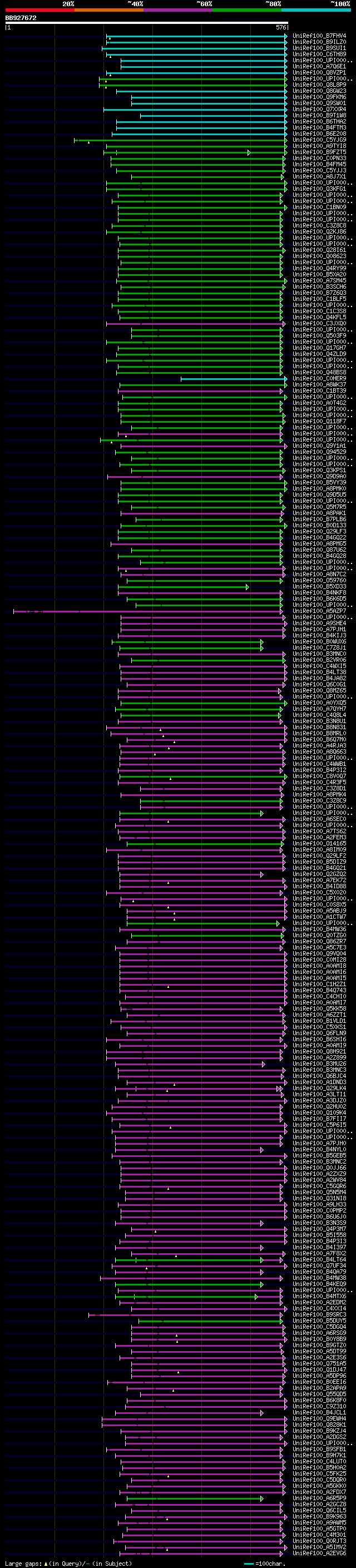Select label UniRef100_B4MTX6
This screenshot has width=356, height=1568.
point(319,1296)
